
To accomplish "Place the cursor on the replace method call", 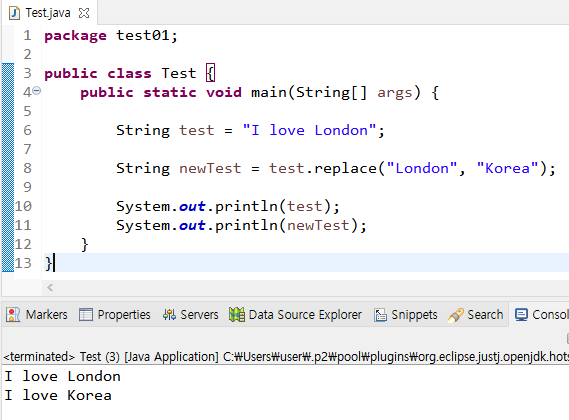I will [x=345, y=168].
